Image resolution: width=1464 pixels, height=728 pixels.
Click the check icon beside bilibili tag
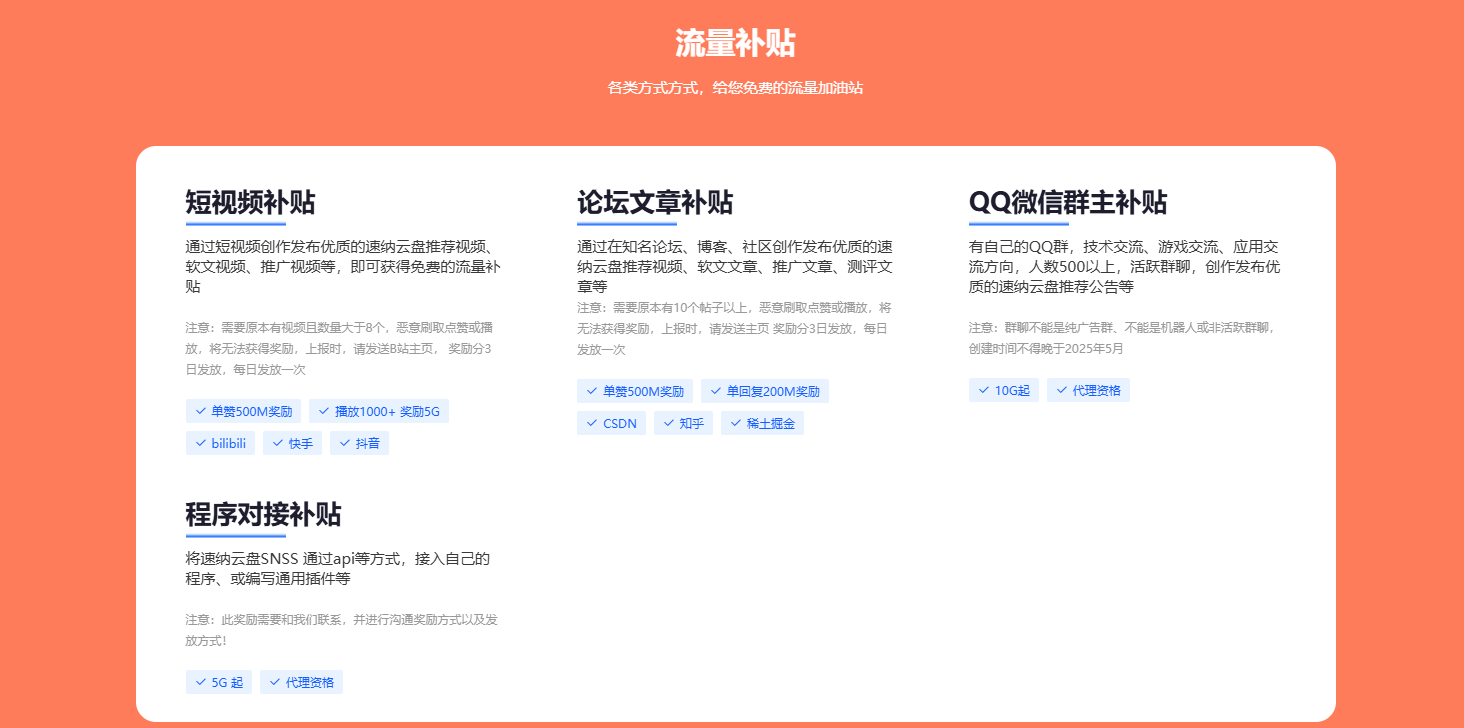[201, 443]
